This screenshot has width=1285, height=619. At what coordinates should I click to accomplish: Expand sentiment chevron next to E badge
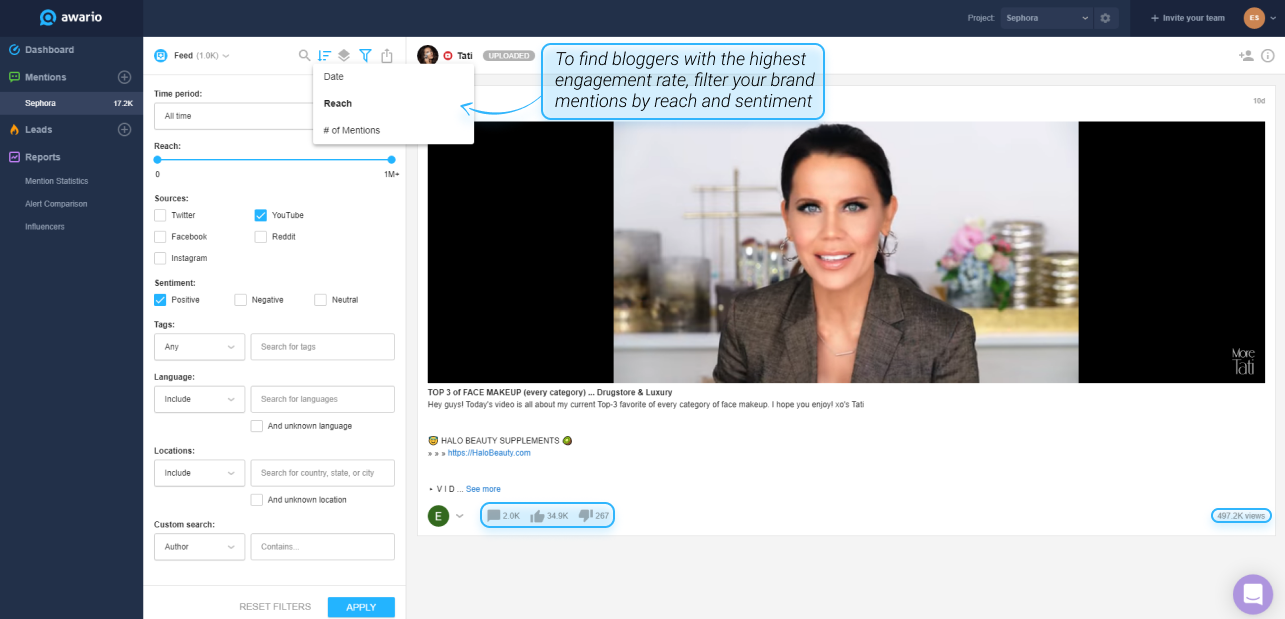pos(460,516)
